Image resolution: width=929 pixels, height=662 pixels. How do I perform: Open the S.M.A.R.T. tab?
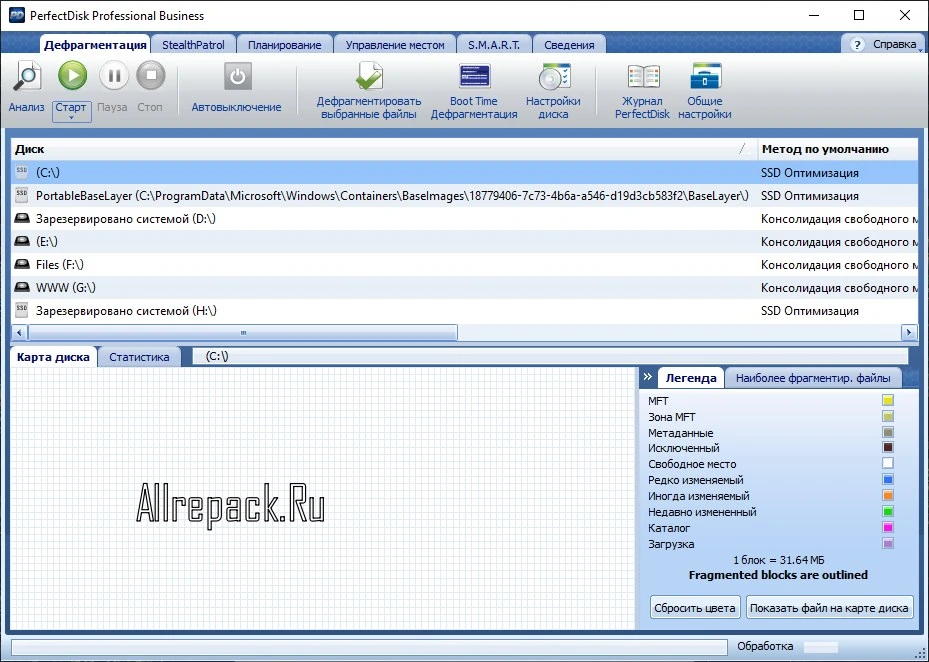click(494, 45)
